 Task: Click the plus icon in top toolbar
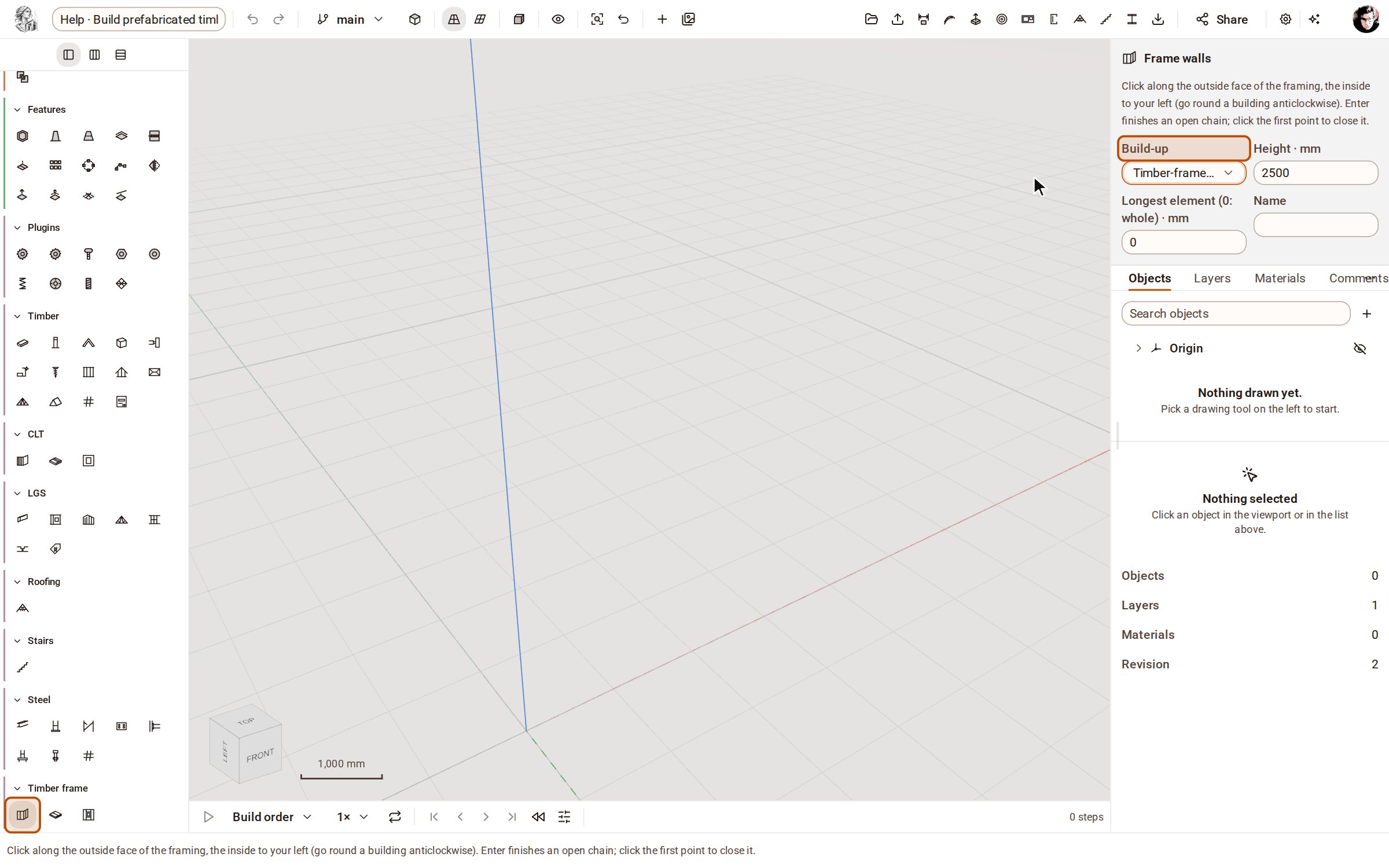662,19
